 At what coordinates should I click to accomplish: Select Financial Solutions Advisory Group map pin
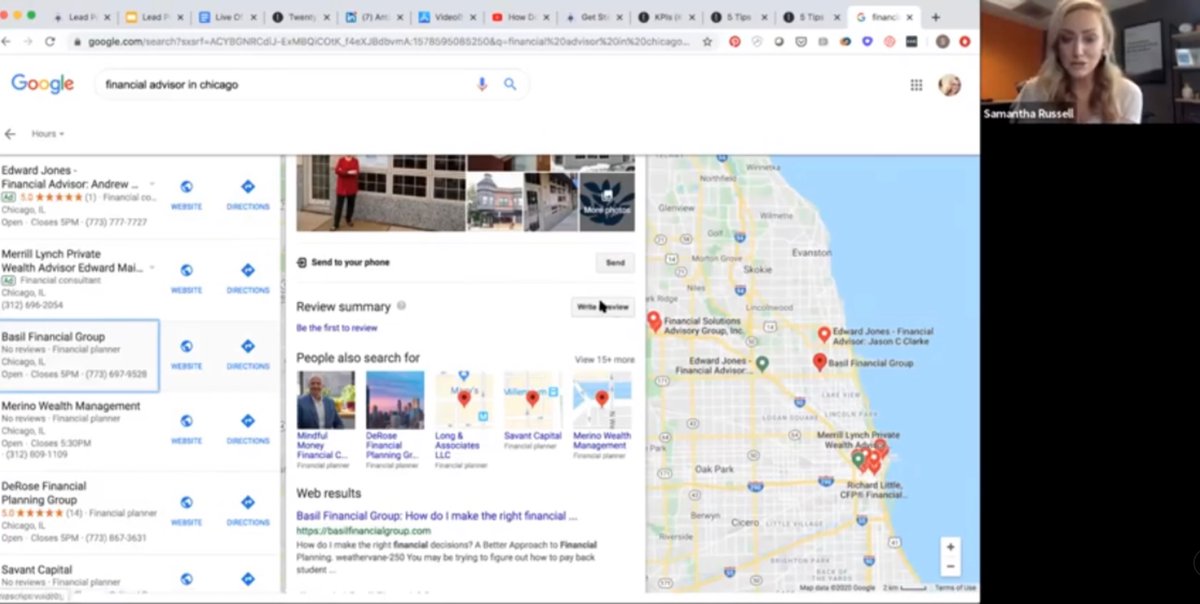[654, 321]
